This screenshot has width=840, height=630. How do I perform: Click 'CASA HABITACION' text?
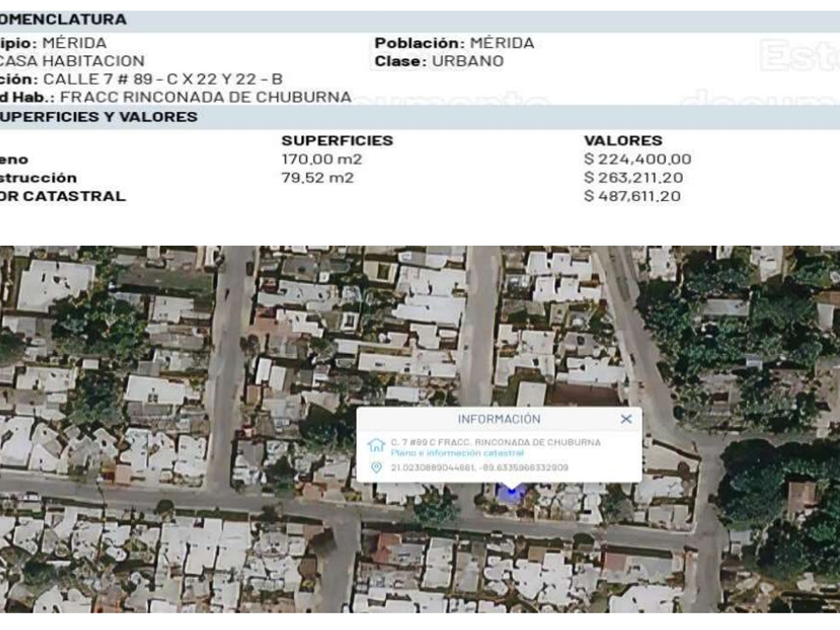pos(72,61)
